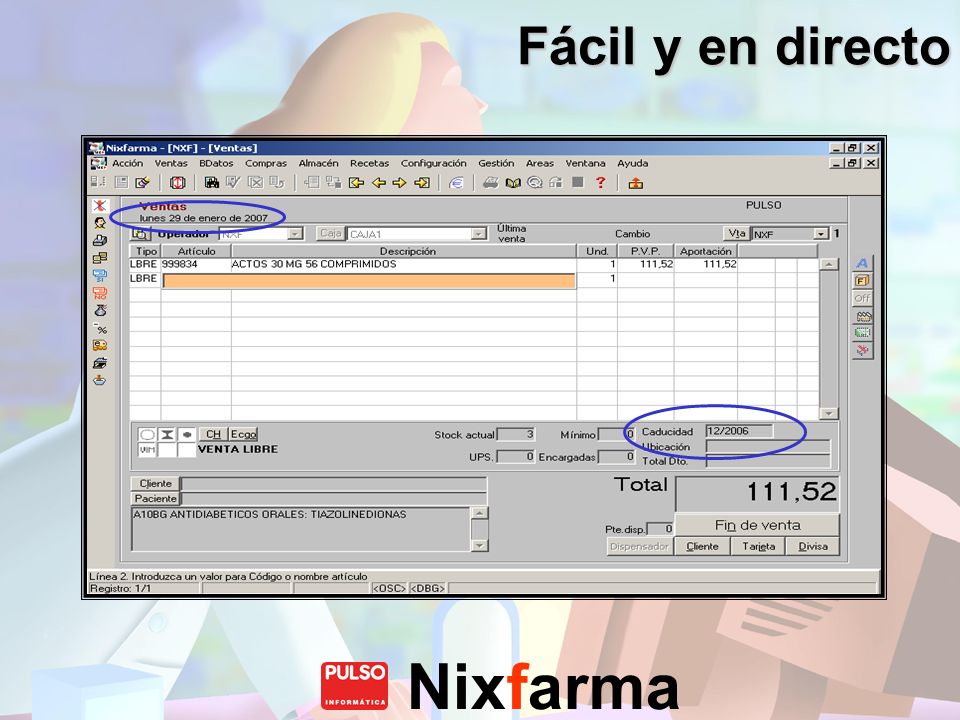Open the Gestión menu
960x720 pixels.
496,163
